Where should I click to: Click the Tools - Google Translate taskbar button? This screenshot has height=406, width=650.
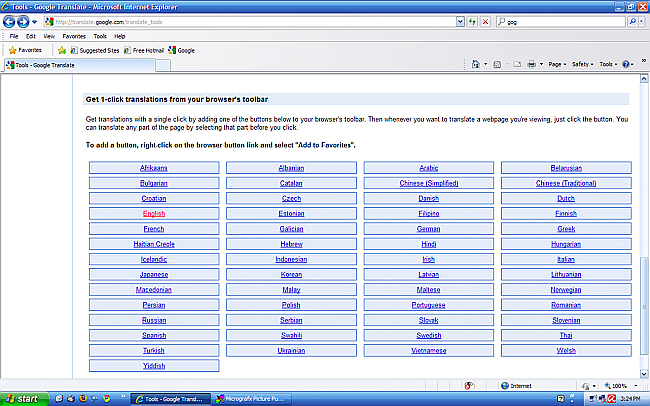click(x=170, y=399)
